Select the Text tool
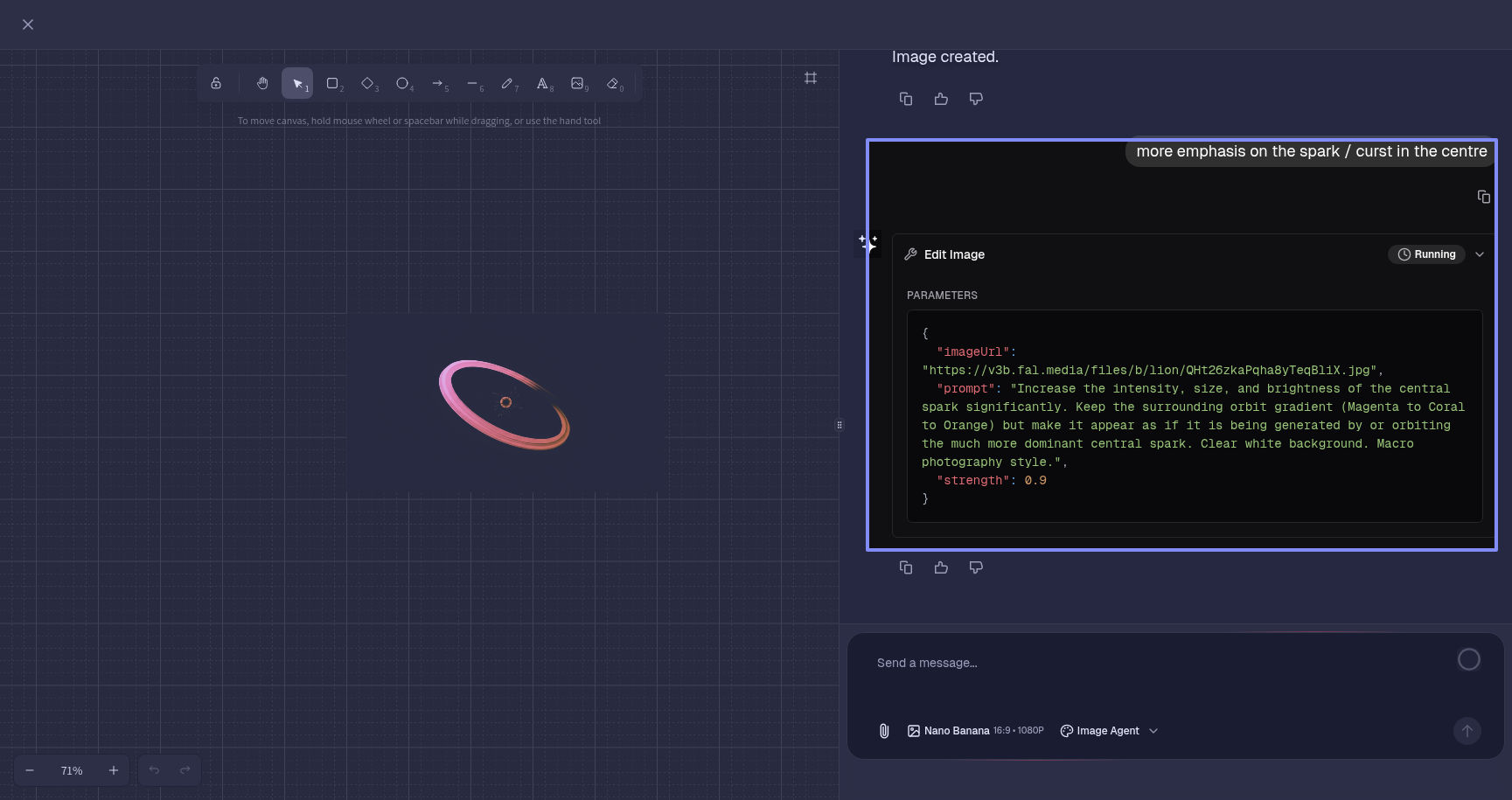Screen dimensions: 1512x800 coord(542,84)
